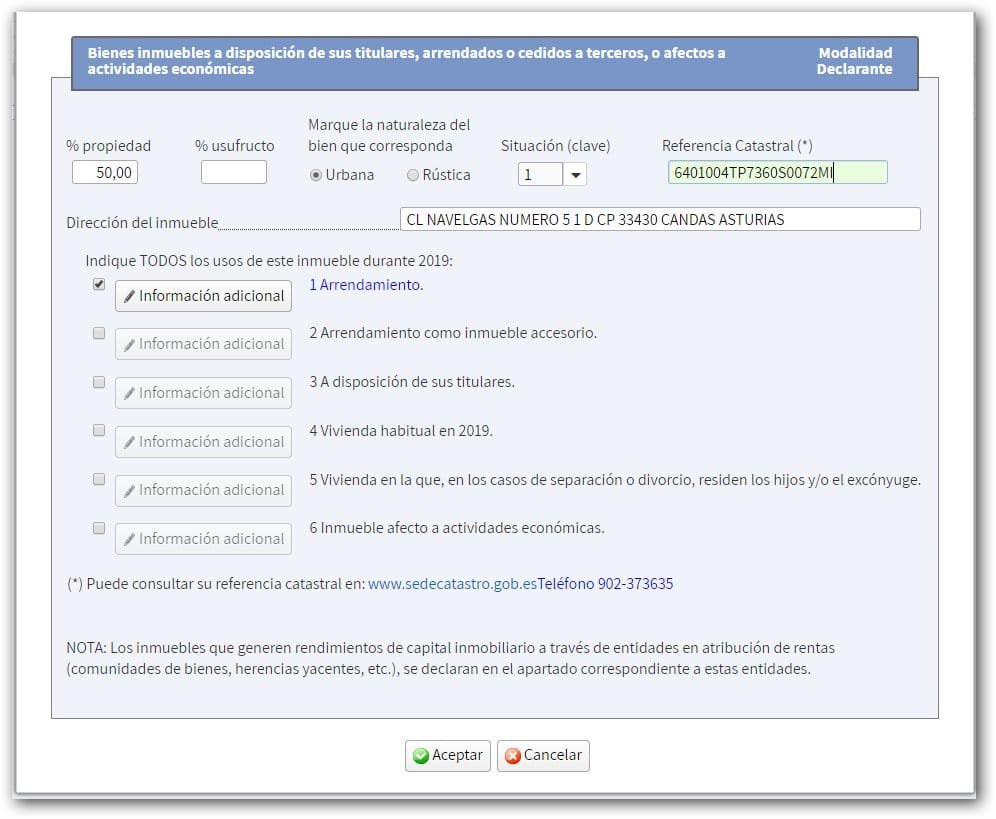Image resolution: width=996 pixels, height=819 pixels.
Task: Open the Situación (clave) dropdown arrow
Action: (x=575, y=174)
